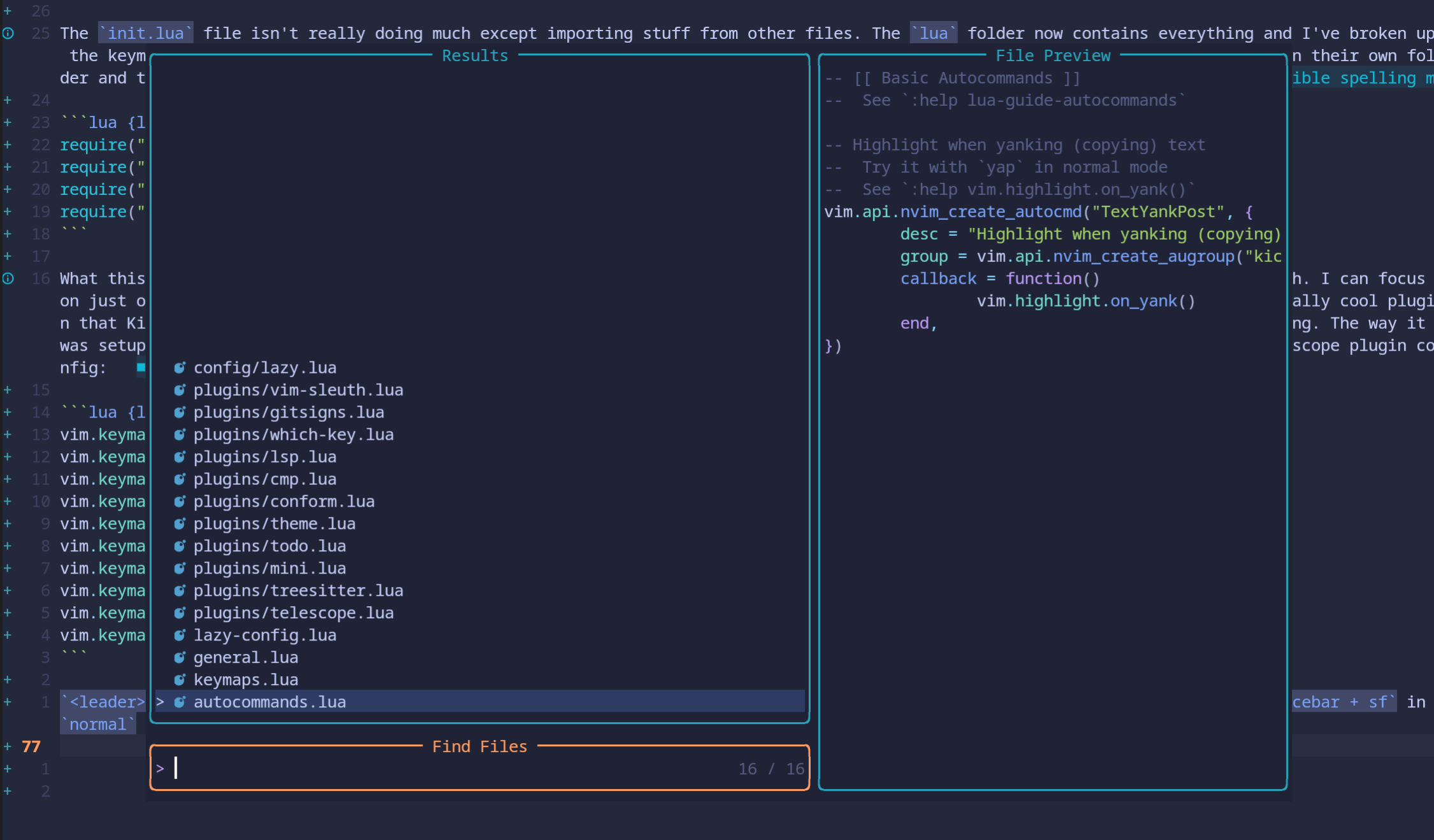Image resolution: width=1434 pixels, height=840 pixels.
Task: Click vim.highlight.on_yank() in the preview
Action: tap(1086, 301)
